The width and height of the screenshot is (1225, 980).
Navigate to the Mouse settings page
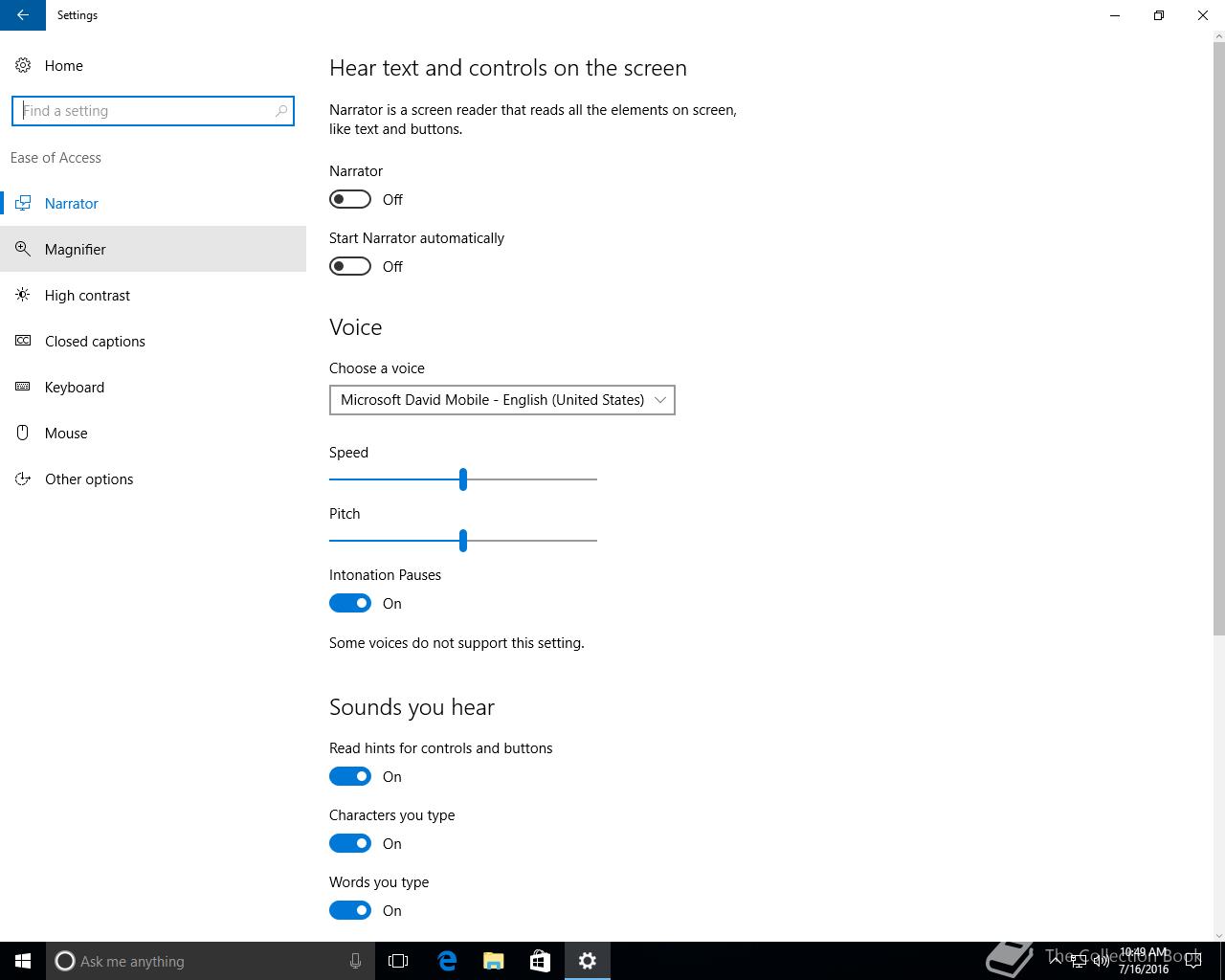(x=153, y=433)
